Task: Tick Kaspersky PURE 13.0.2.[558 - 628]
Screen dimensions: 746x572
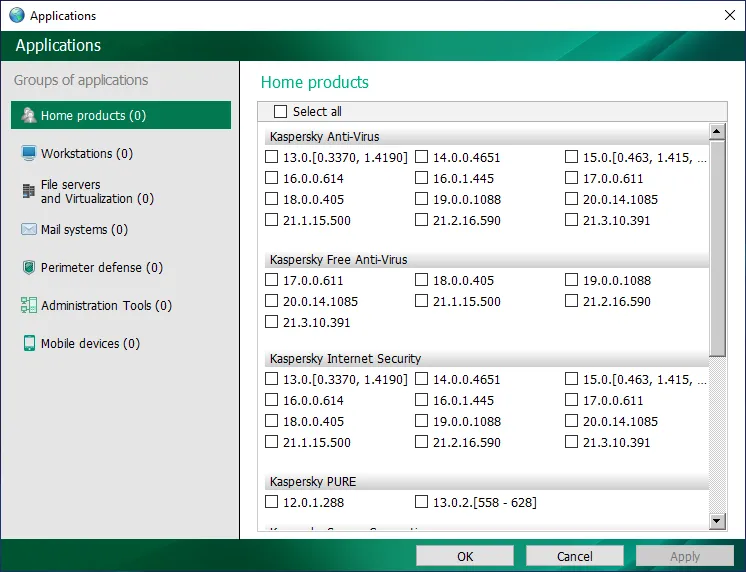Action: coord(421,502)
